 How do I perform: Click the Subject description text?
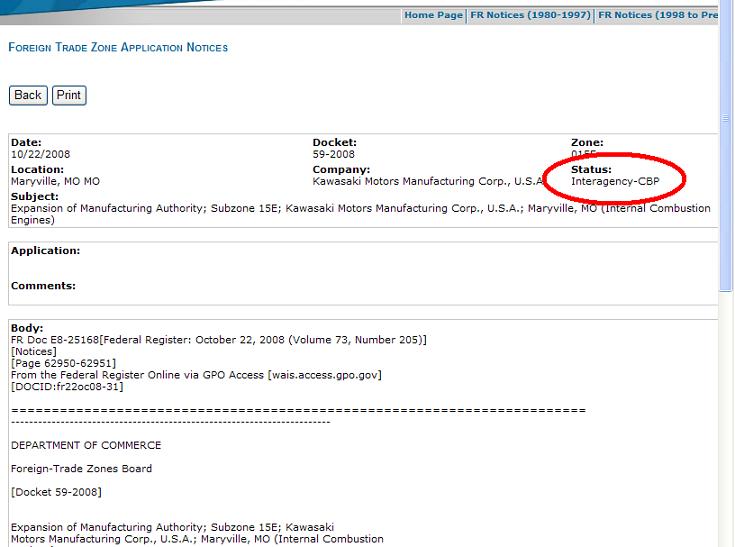(360, 214)
